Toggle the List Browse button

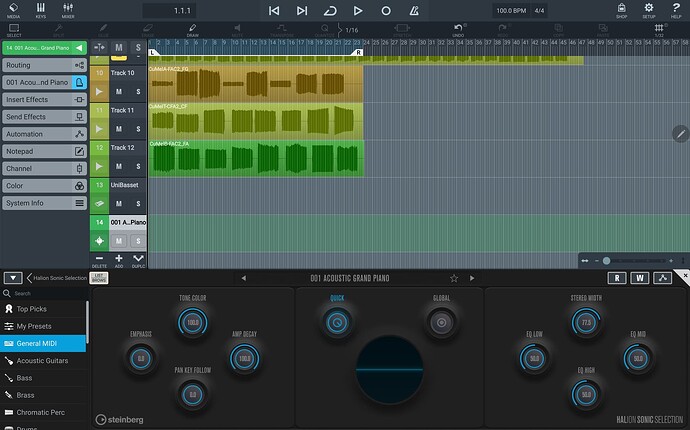pos(99,278)
